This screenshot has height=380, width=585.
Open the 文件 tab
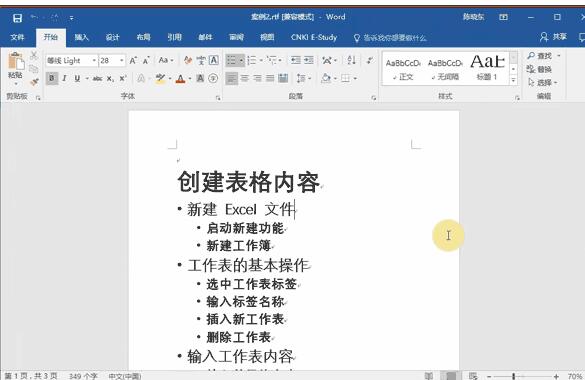coord(17,37)
